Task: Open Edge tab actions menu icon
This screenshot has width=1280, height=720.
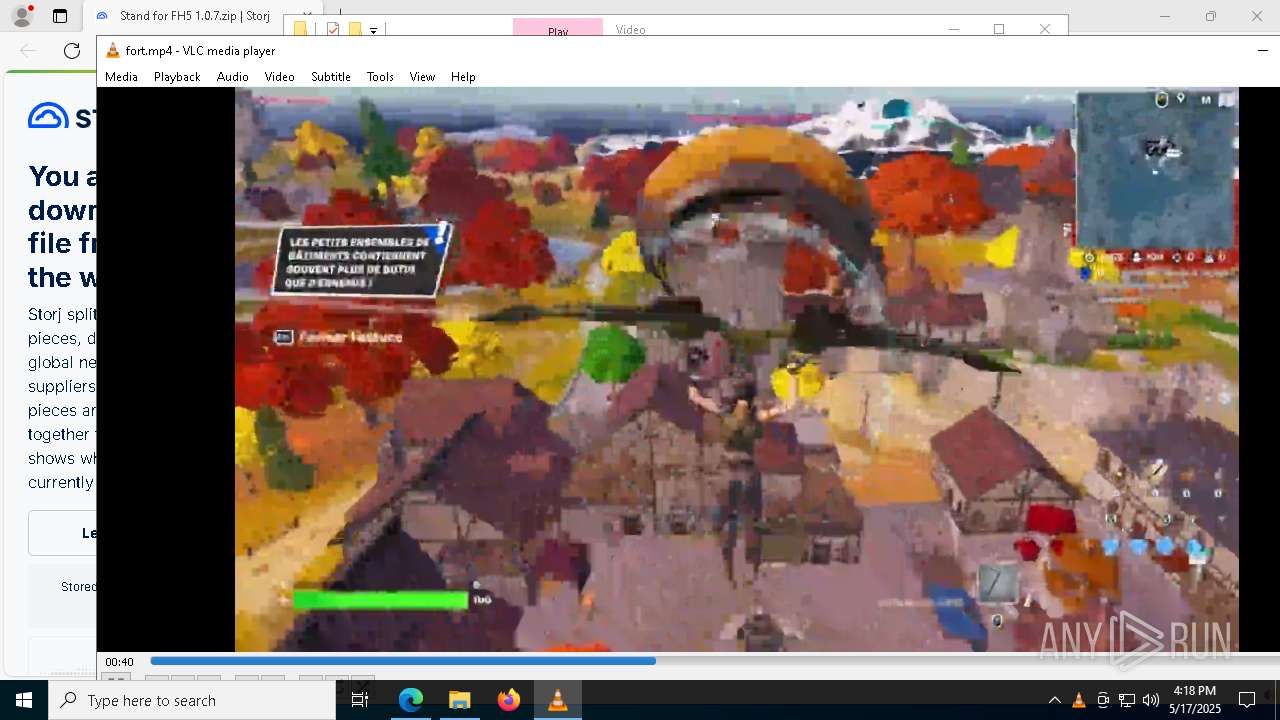Action: point(60,16)
